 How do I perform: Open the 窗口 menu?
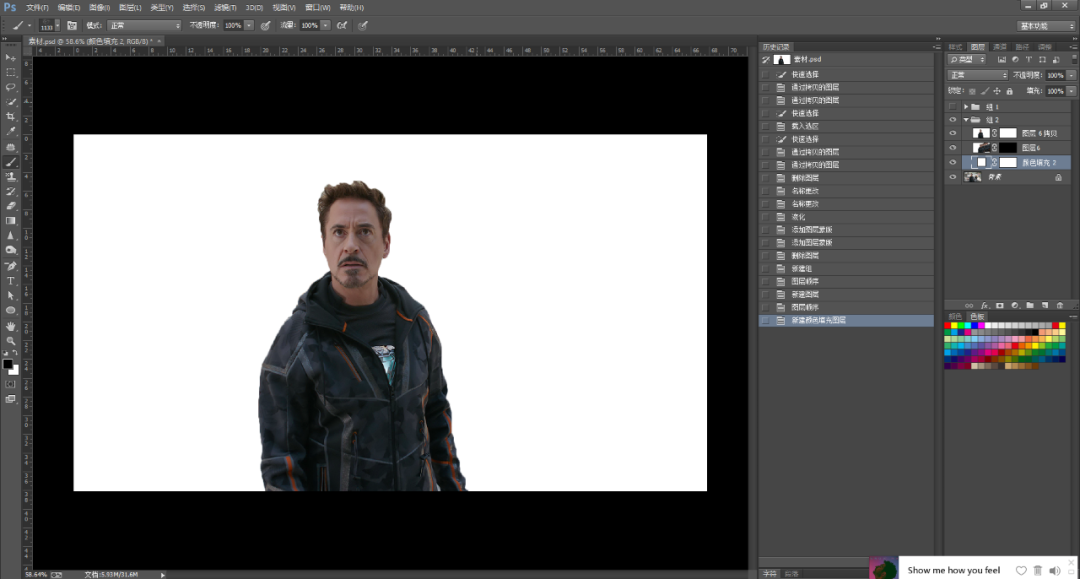pyautogui.click(x=318, y=8)
